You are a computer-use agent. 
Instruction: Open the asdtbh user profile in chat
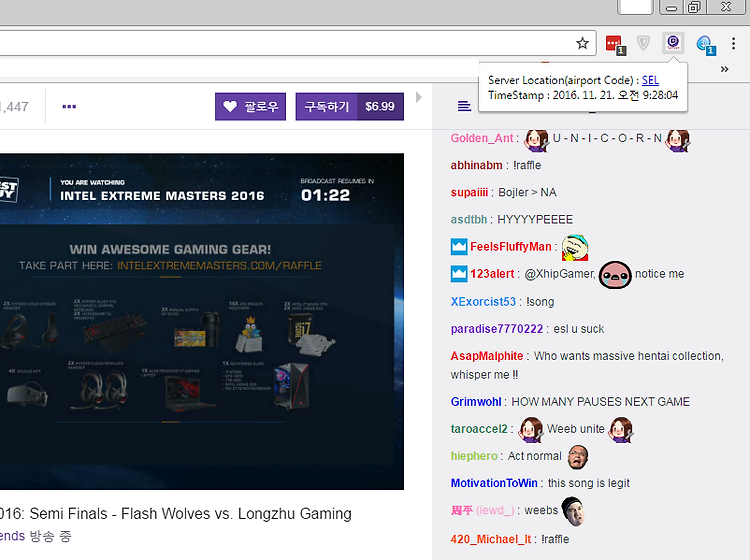pos(469,220)
